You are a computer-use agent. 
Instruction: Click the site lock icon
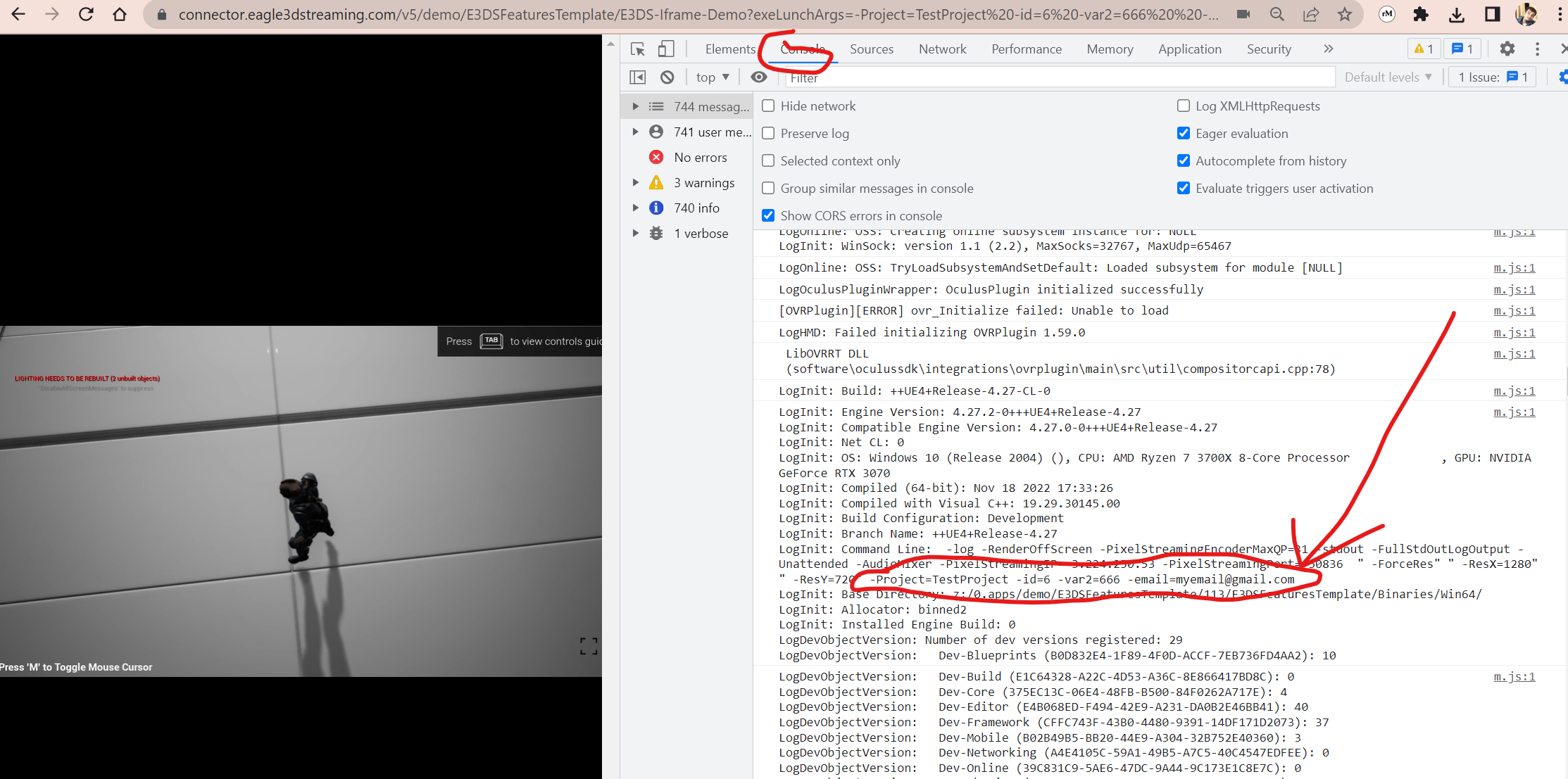(161, 14)
